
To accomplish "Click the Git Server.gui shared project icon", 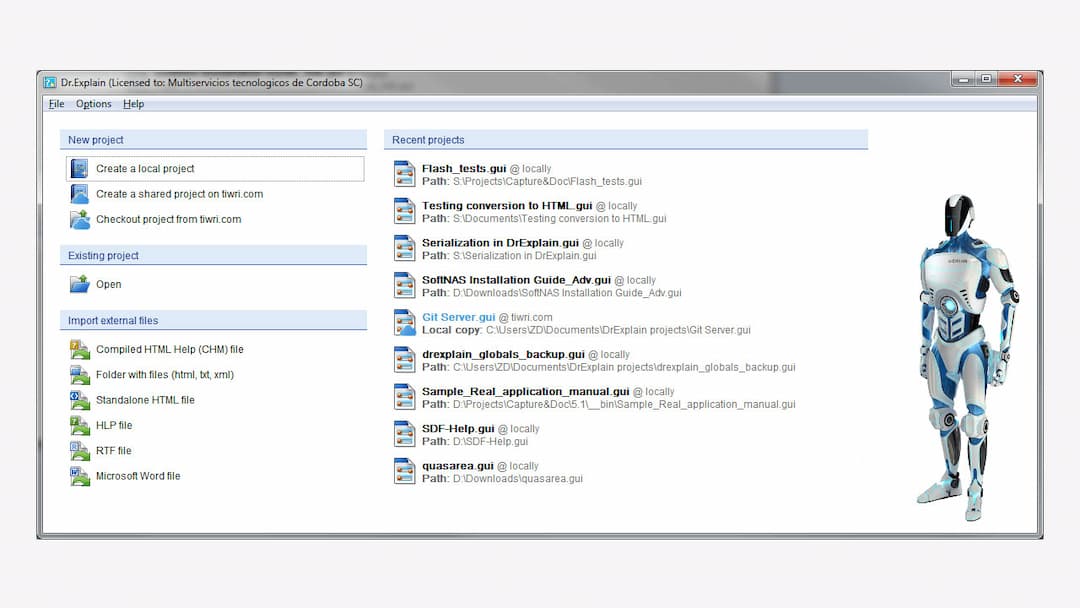I will tap(404, 322).
